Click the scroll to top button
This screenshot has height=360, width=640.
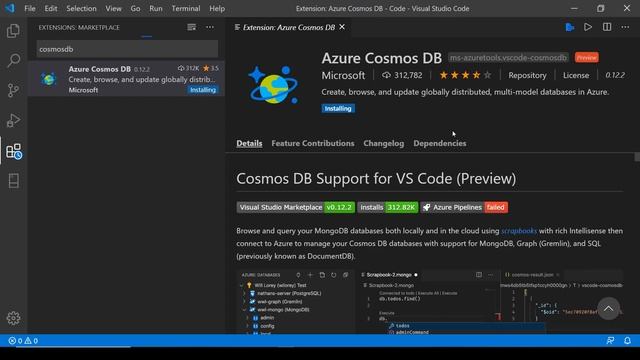pyautogui.click(x=608, y=309)
